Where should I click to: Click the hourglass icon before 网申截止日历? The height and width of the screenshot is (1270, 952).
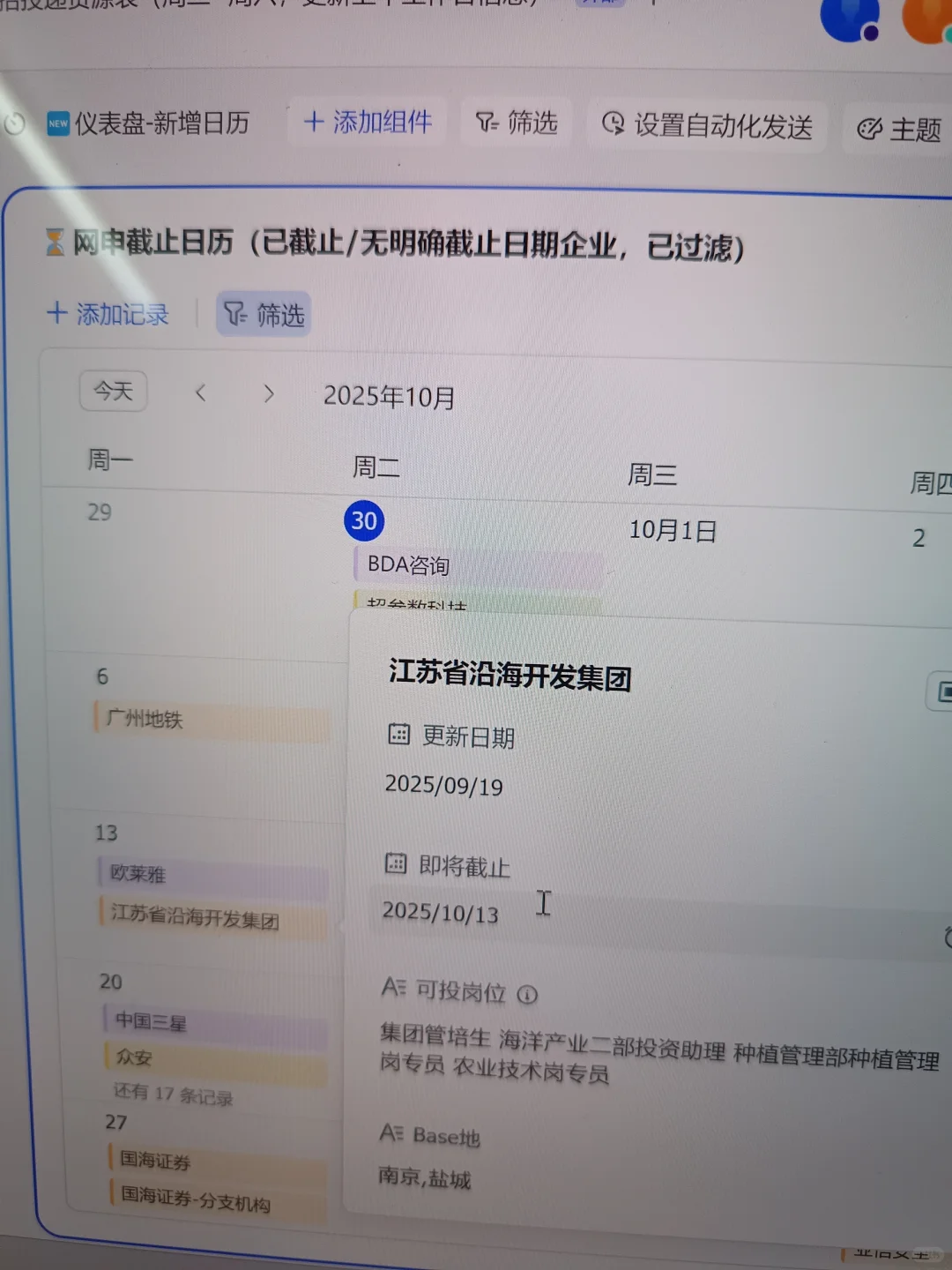55,241
